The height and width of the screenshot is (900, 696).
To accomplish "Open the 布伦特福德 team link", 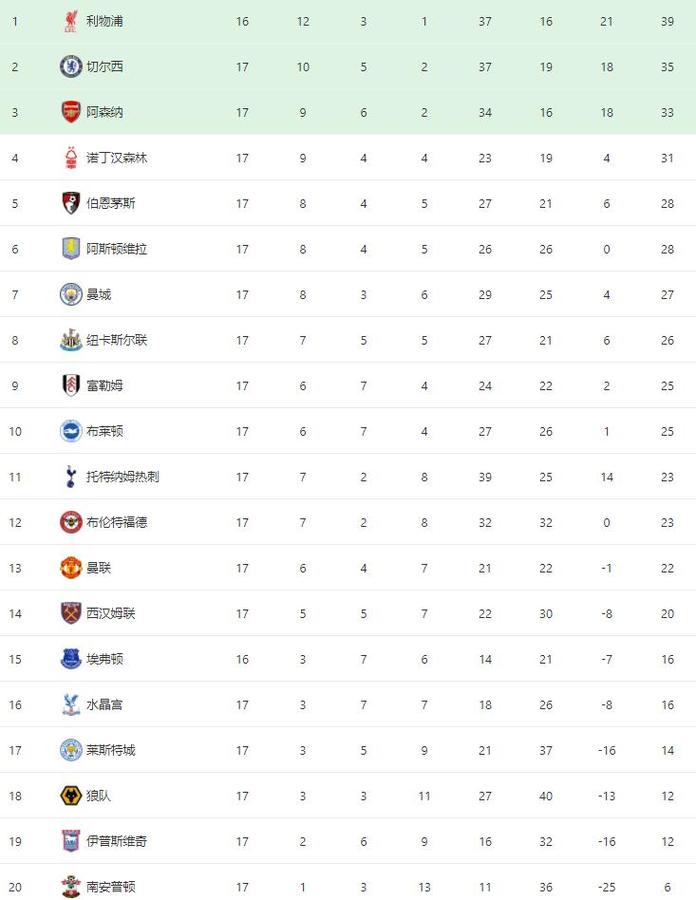I will (x=116, y=522).
